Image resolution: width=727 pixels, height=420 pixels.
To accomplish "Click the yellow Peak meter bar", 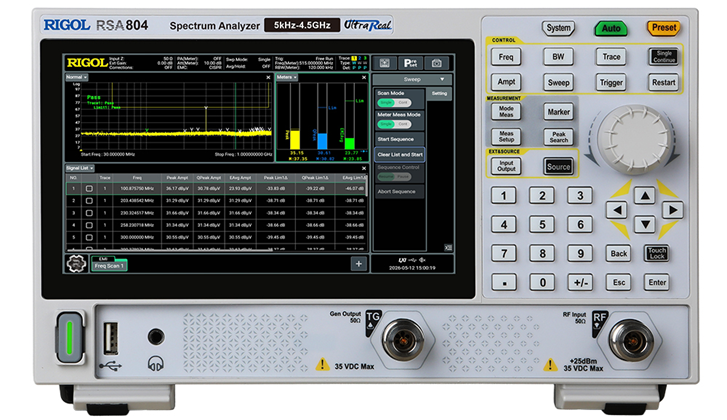I will point(295,140).
